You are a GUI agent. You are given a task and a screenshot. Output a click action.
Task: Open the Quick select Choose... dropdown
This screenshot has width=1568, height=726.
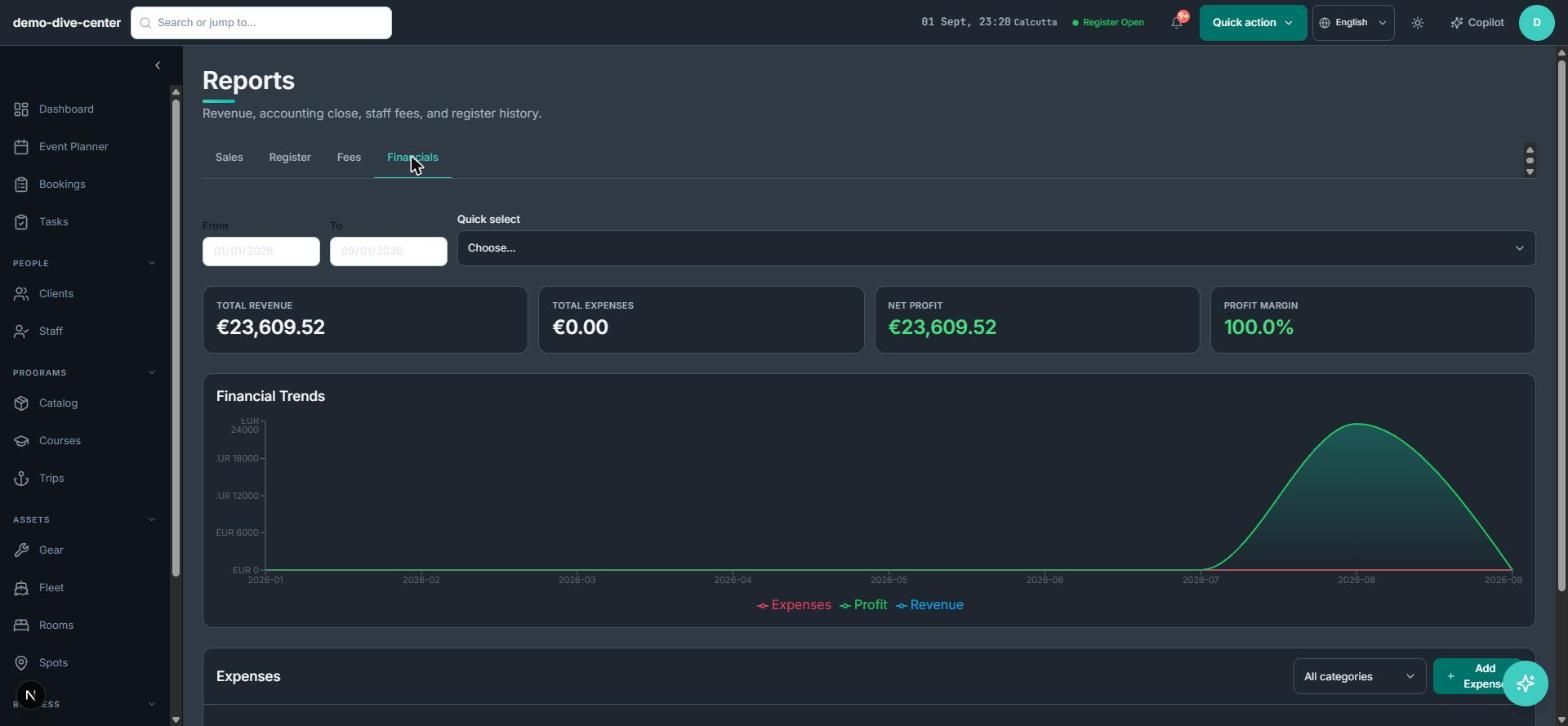(995, 248)
